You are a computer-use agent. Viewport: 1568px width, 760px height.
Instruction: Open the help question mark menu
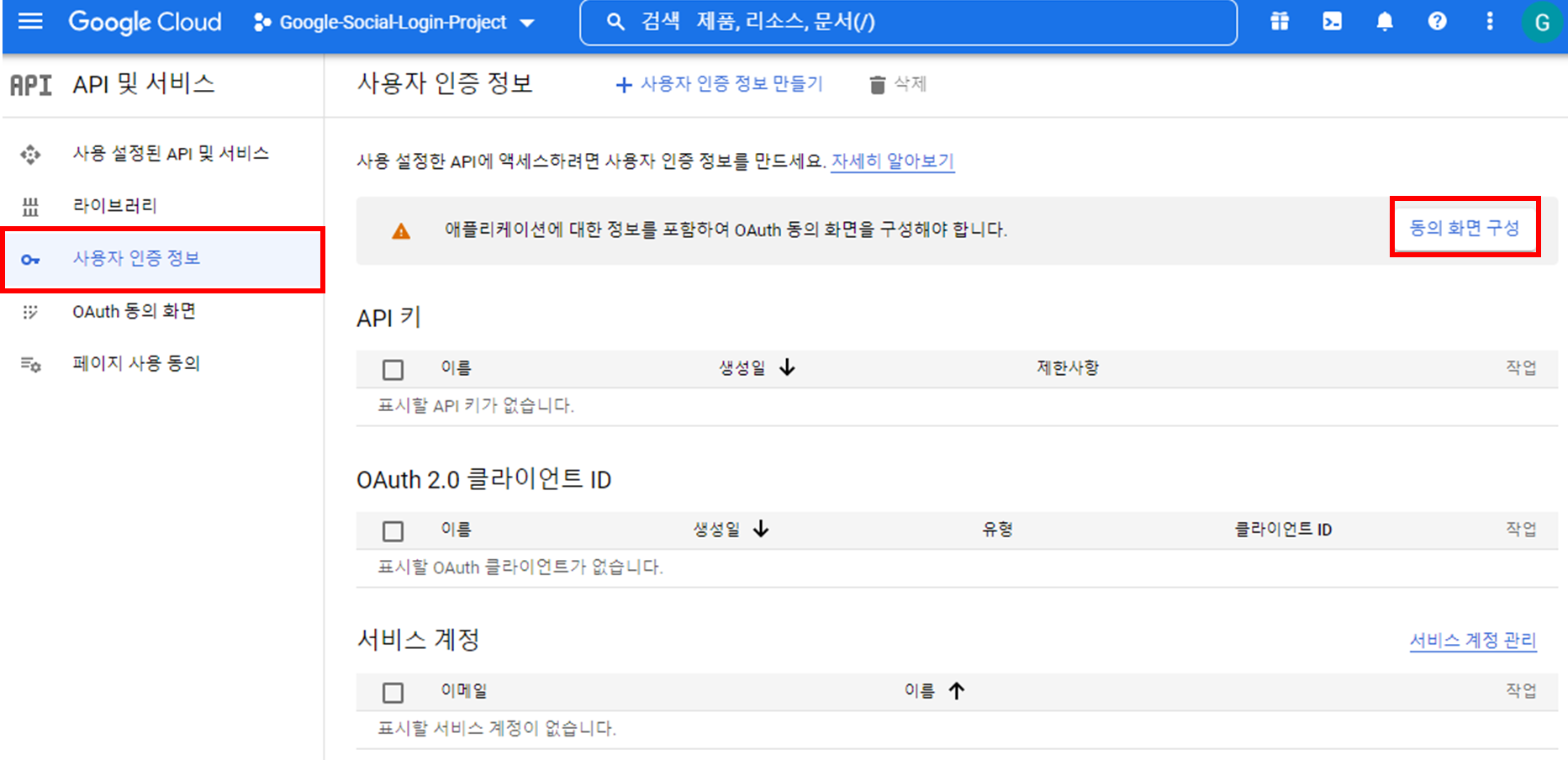(x=1438, y=22)
